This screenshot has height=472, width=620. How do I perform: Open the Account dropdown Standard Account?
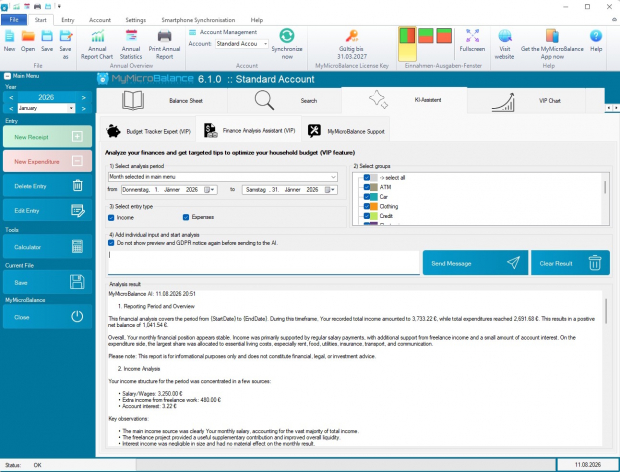click(x=242, y=44)
